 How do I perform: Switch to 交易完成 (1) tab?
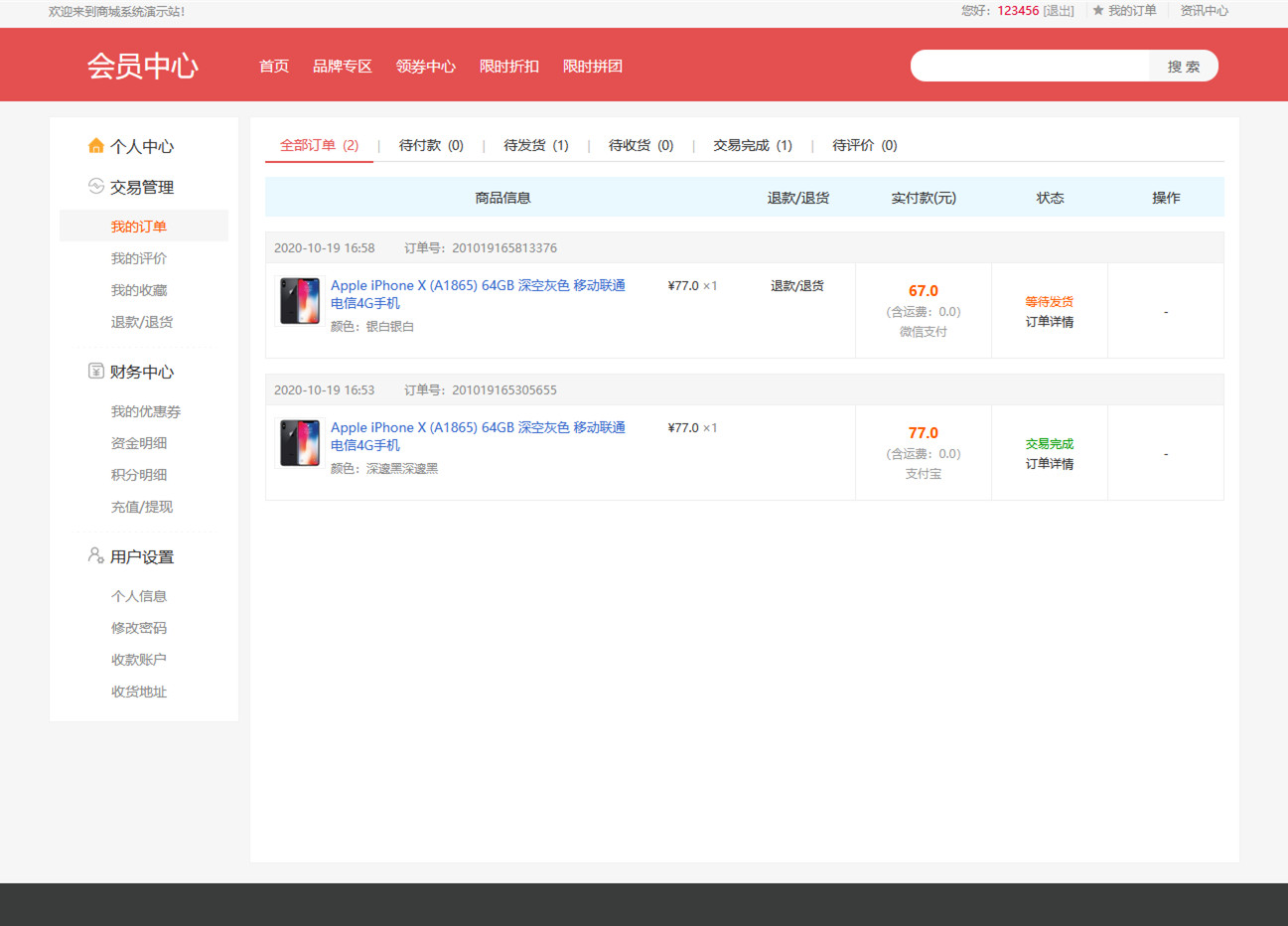coord(753,145)
